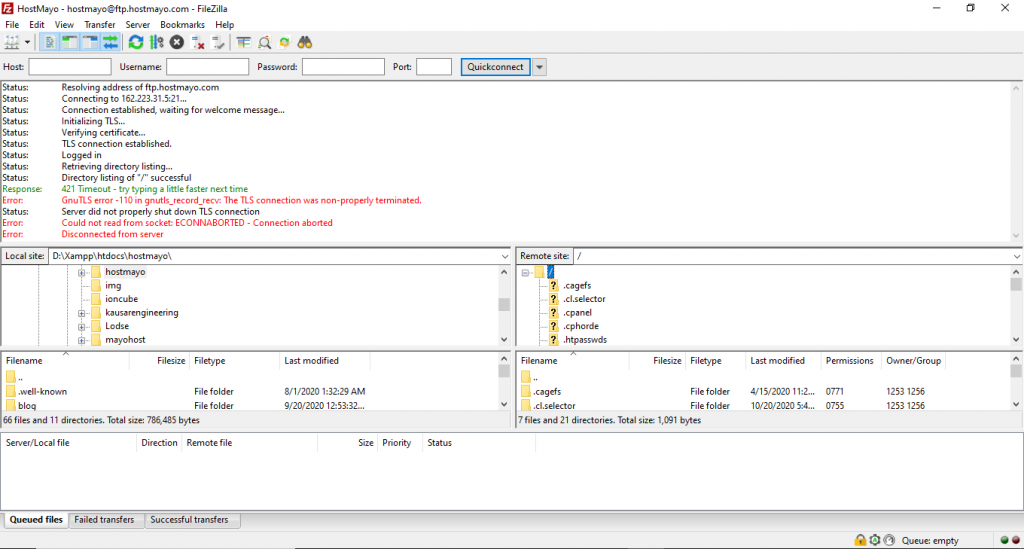Select the .cpanel folder in the remote tree
This screenshot has width=1024, height=549.
click(x=577, y=313)
